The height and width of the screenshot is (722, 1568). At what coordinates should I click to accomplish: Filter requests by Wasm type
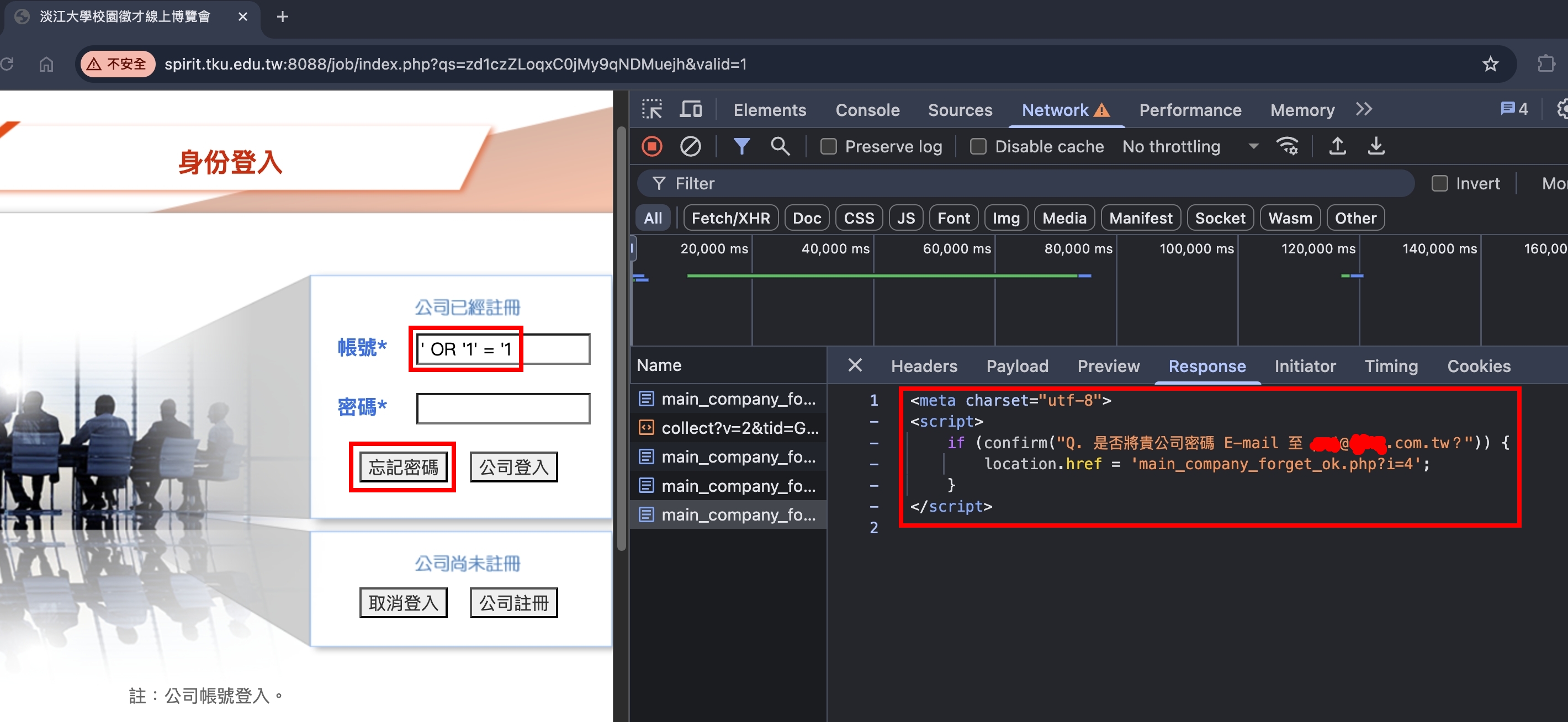click(x=1290, y=218)
